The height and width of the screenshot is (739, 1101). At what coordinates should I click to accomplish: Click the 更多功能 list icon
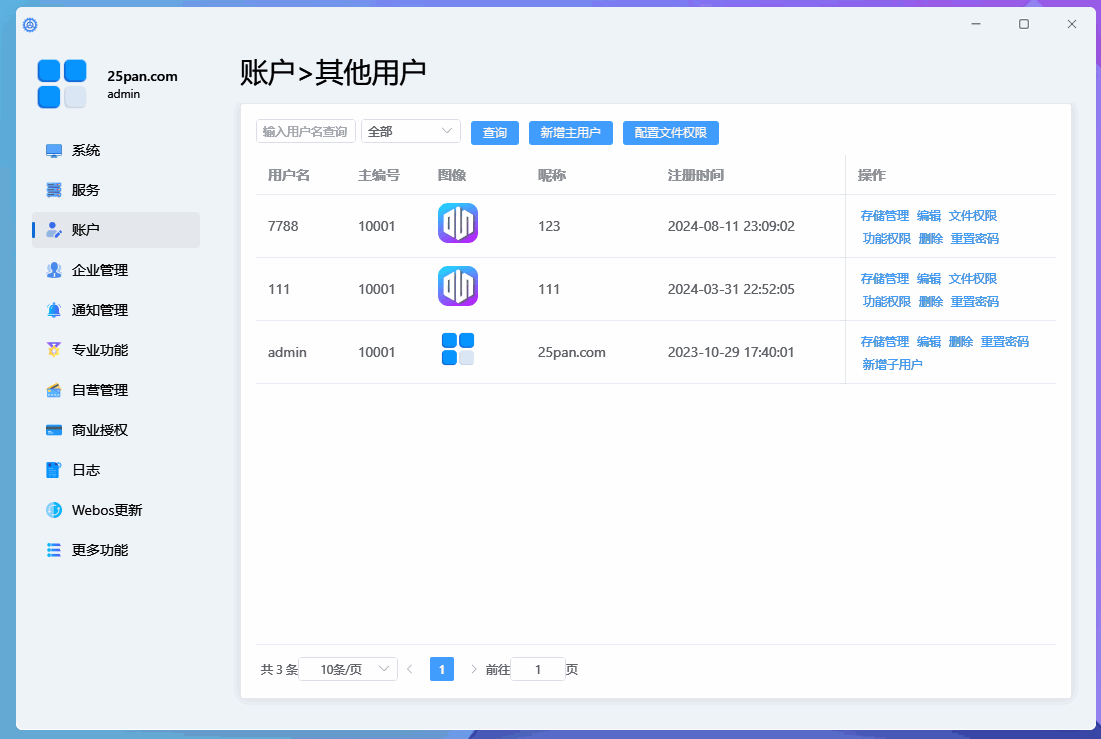(54, 550)
